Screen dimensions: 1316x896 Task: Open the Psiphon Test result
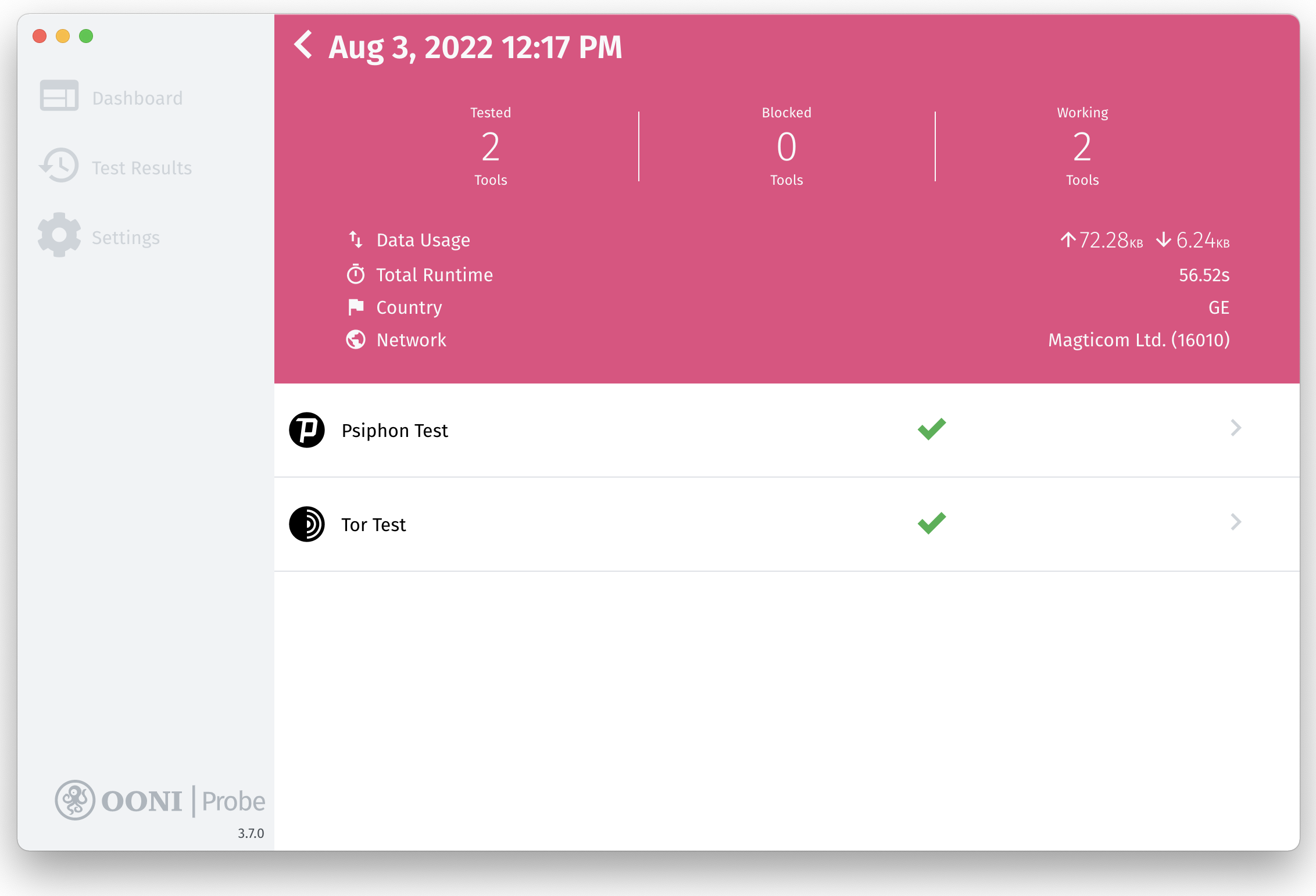point(395,431)
